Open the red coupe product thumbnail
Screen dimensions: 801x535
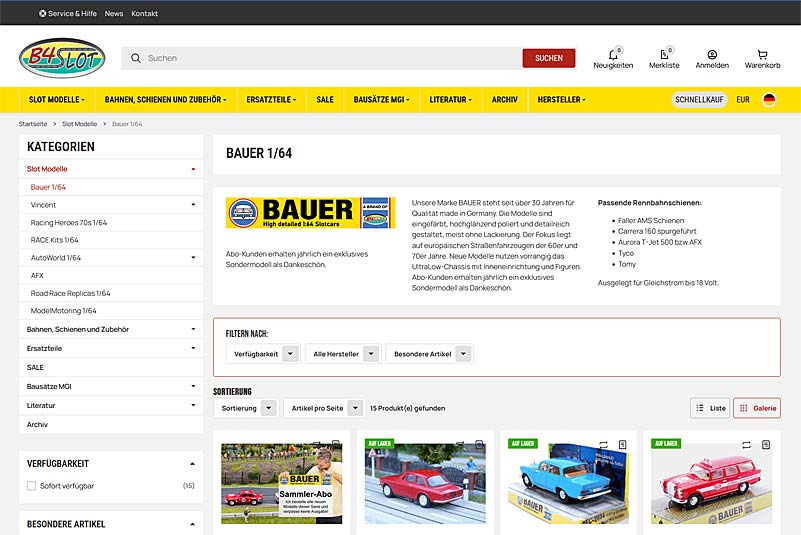click(x=425, y=483)
